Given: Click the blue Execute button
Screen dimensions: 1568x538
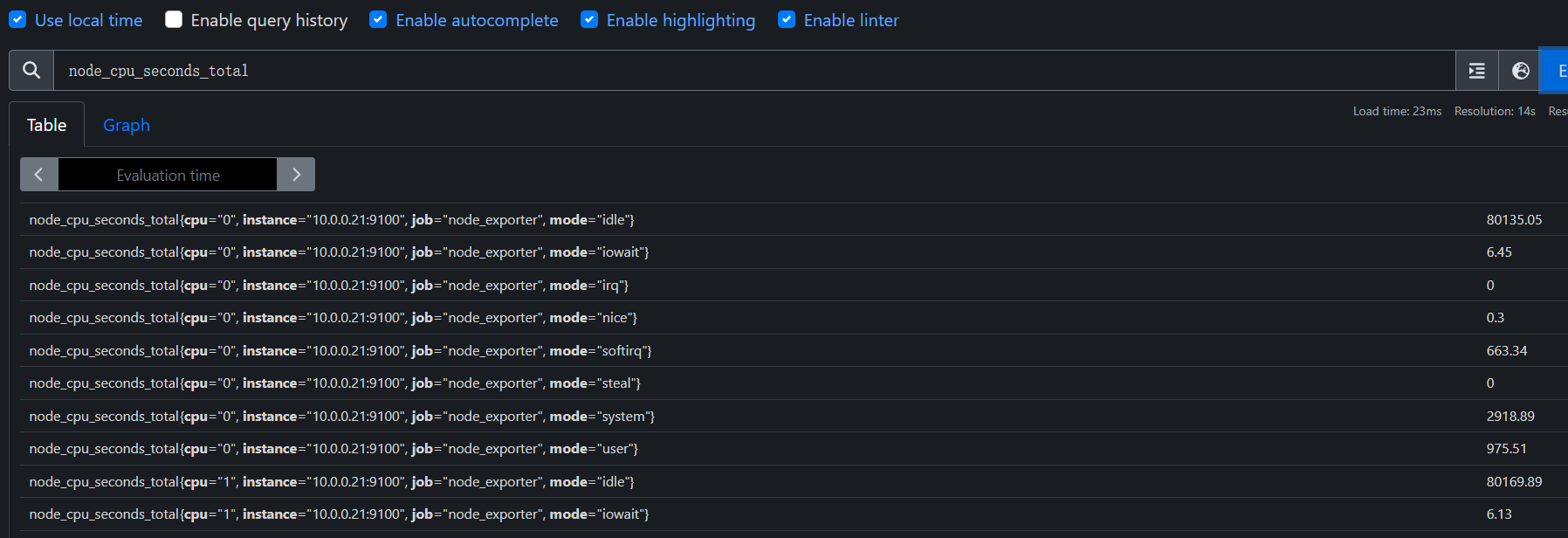Looking at the screenshot, I should (x=1556, y=71).
